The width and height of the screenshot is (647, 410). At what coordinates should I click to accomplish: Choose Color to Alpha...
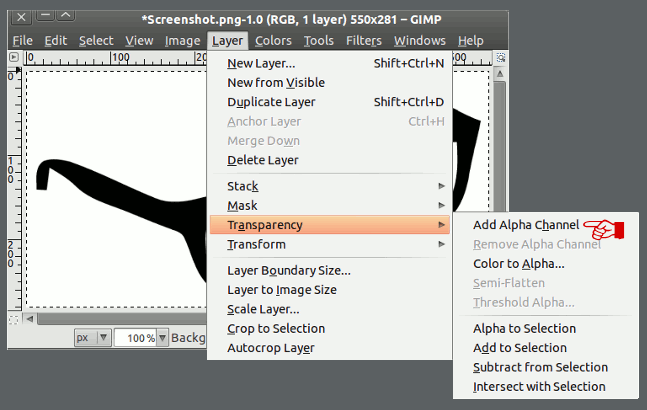pos(545,264)
